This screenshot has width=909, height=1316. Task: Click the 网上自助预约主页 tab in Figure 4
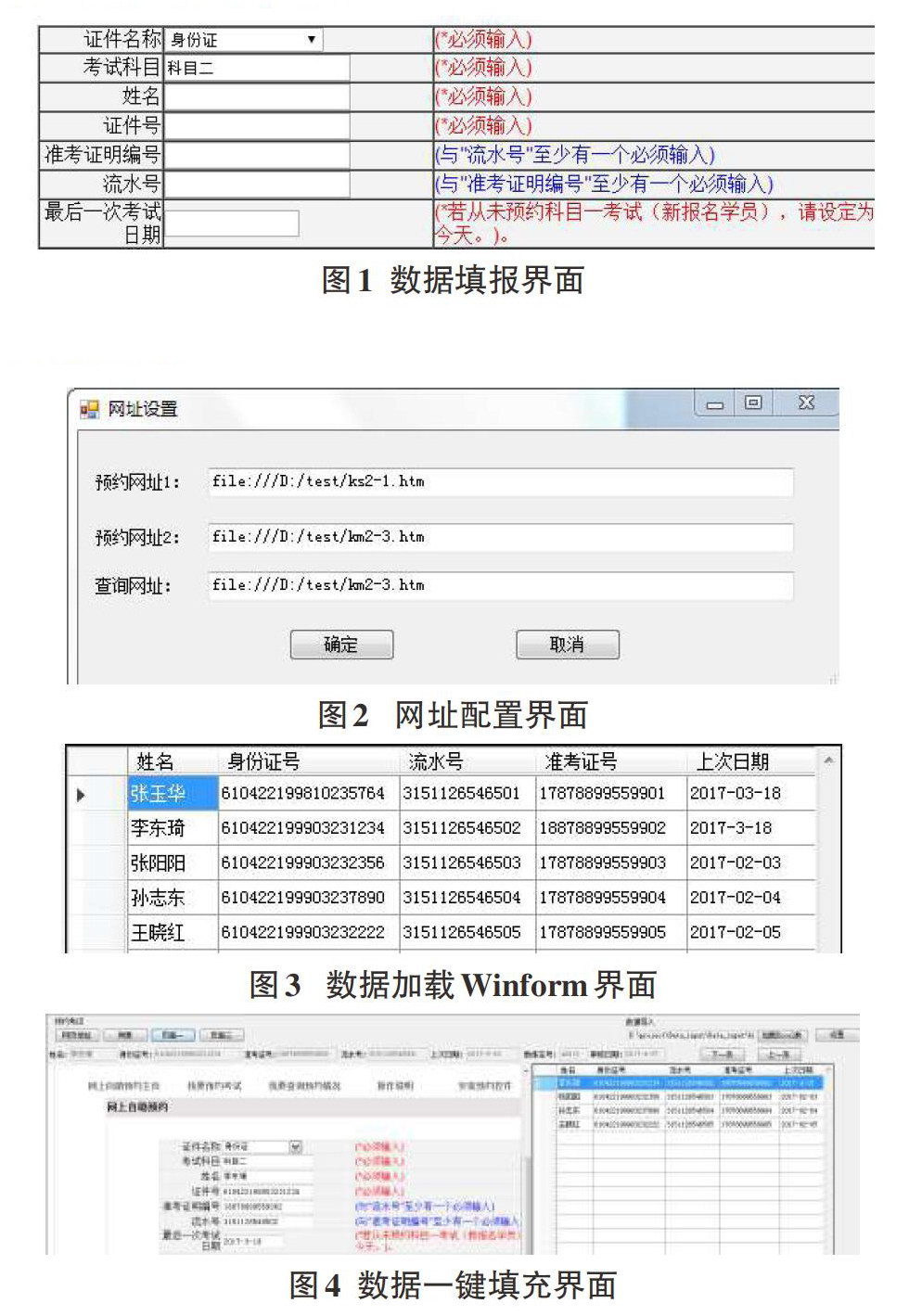point(123,1085)
